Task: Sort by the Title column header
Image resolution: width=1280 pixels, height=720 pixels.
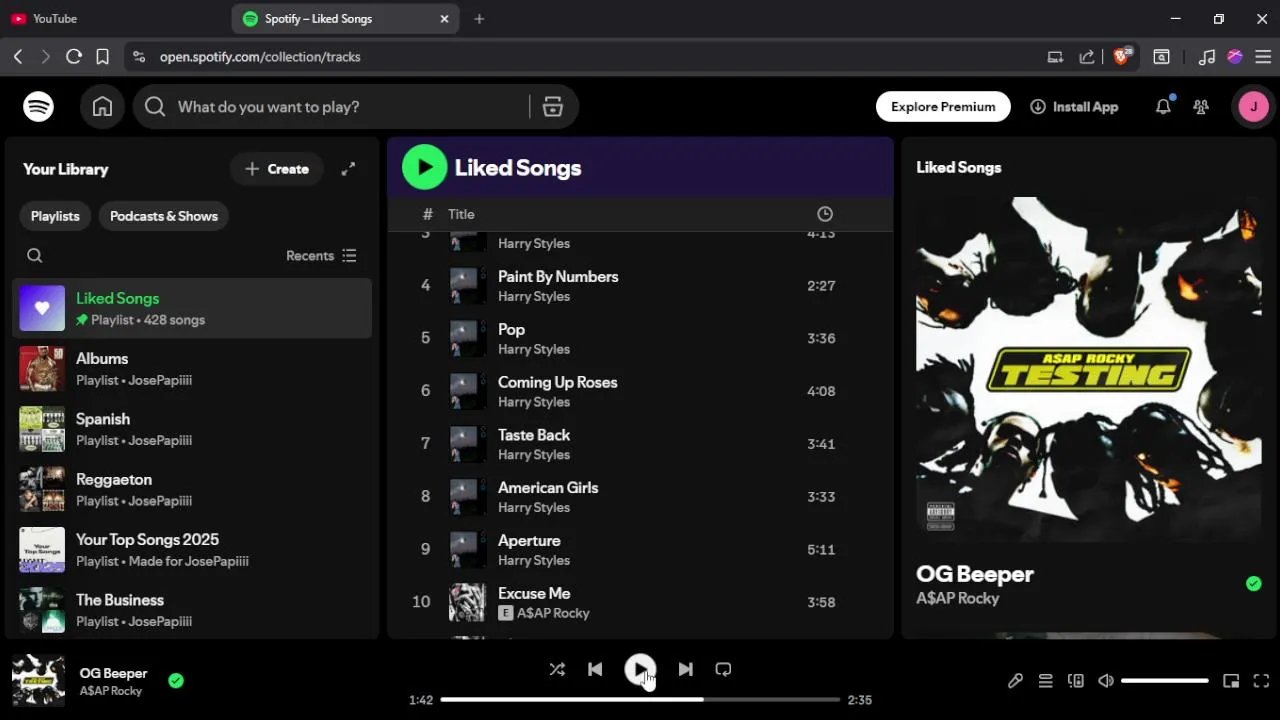Action: pos(461,214)
